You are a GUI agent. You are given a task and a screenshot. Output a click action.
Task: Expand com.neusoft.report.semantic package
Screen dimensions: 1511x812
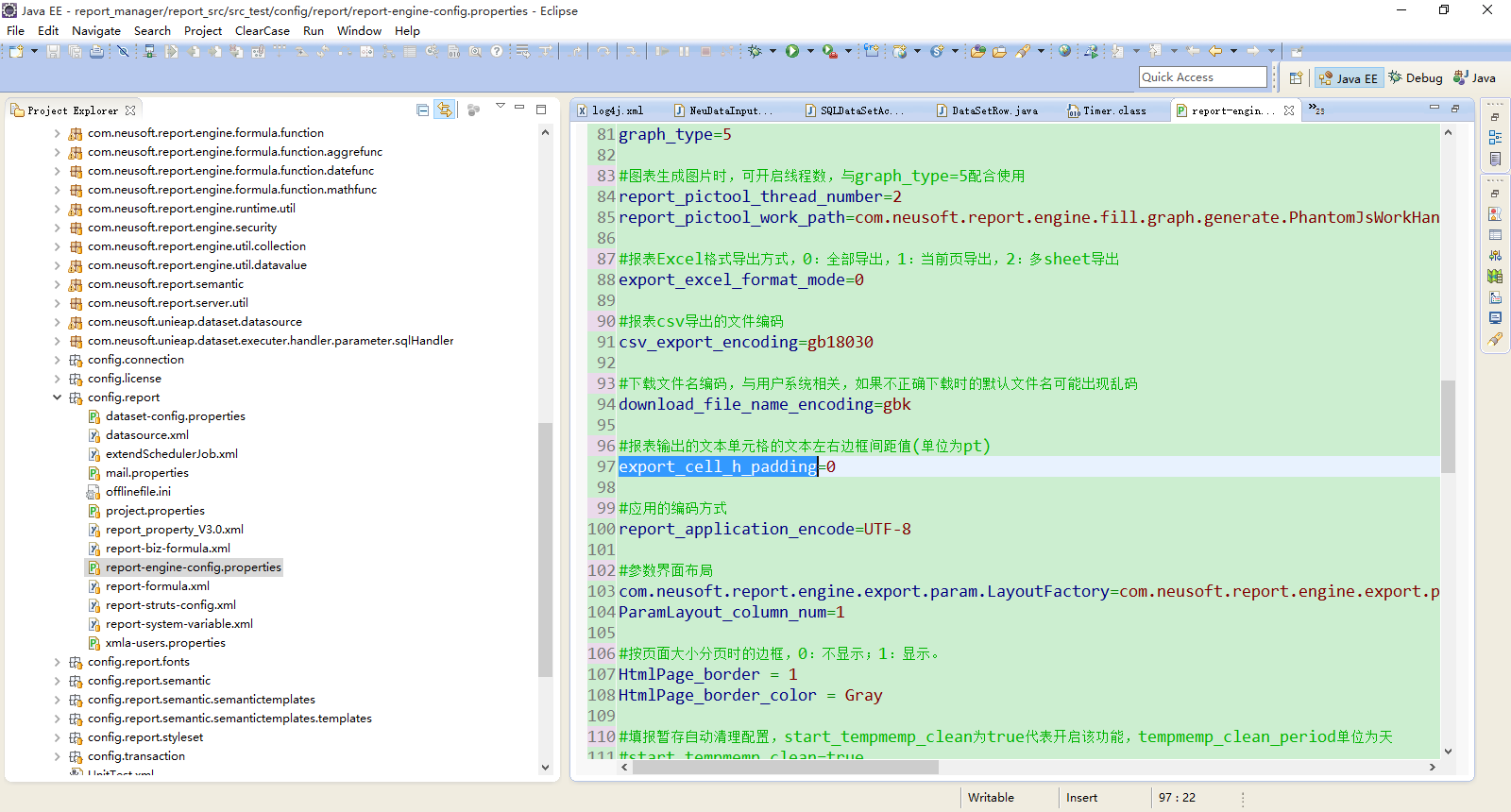point(57,284)
